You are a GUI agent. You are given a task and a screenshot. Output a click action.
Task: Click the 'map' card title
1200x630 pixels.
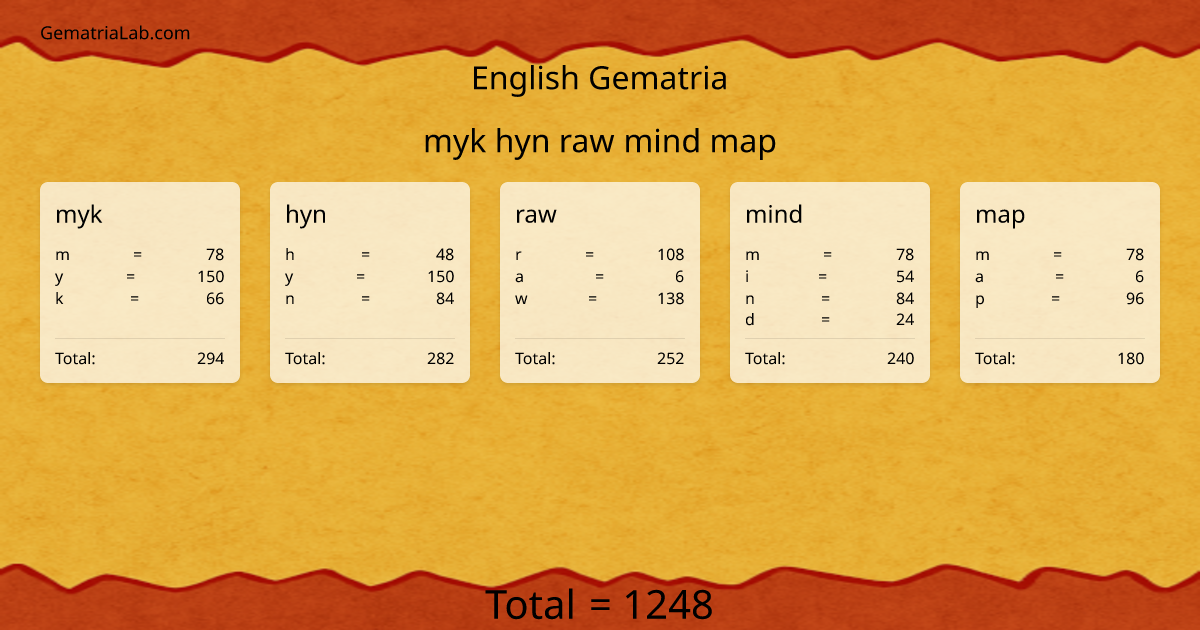tap(1000, 214)
